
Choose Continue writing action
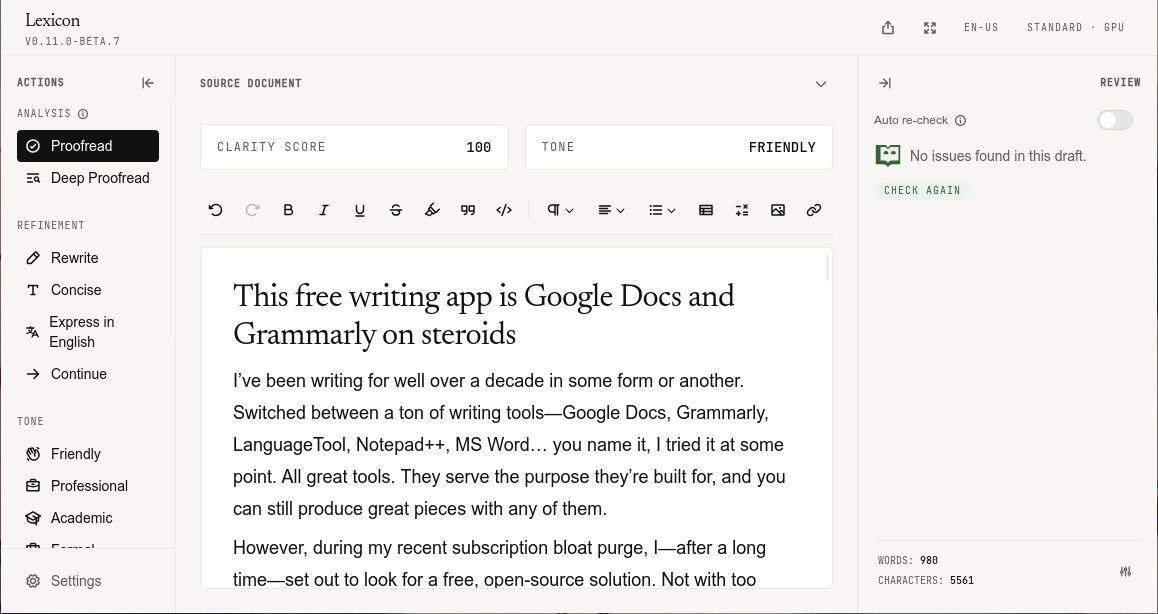88,374
